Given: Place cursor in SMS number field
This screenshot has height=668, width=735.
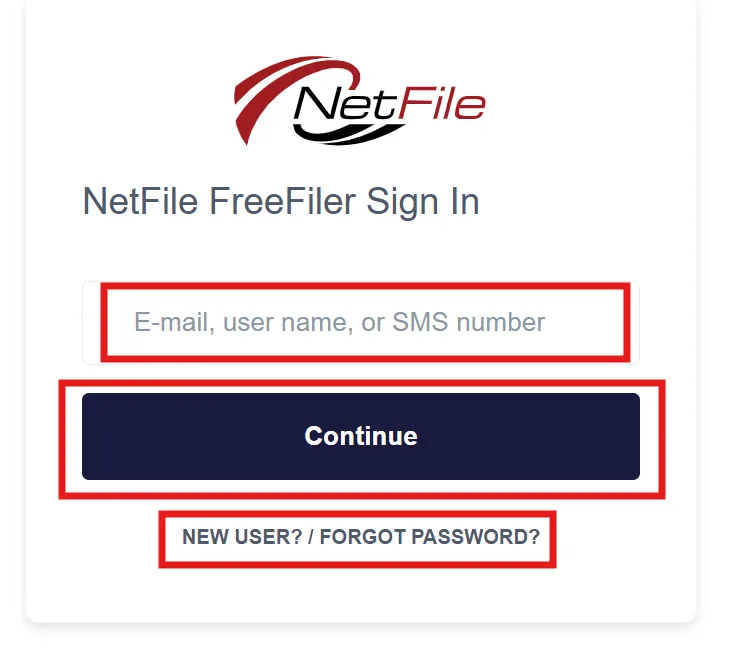Looking at the screenshot, I should pos(360,323).
